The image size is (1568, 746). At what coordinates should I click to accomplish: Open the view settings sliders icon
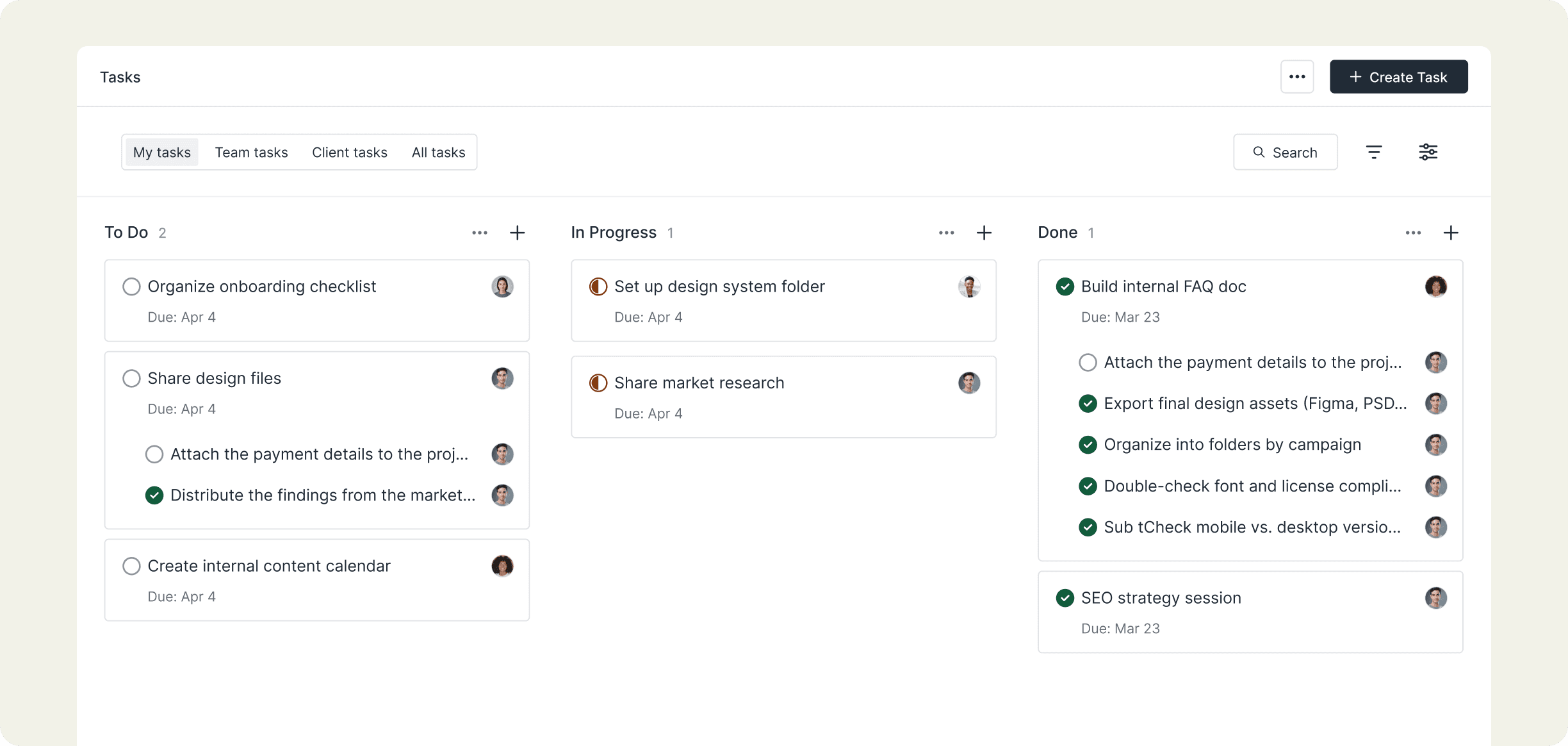(x=1428, y=152)
